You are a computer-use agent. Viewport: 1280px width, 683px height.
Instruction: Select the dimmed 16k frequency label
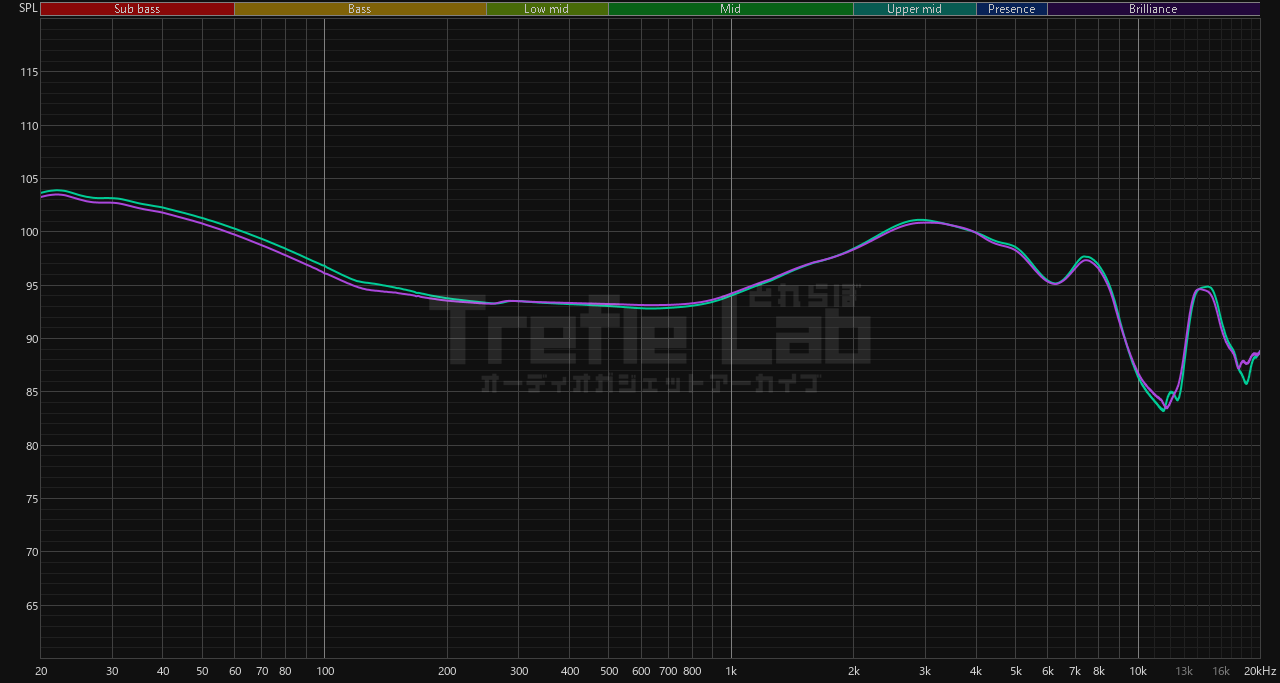point(1221,670)
